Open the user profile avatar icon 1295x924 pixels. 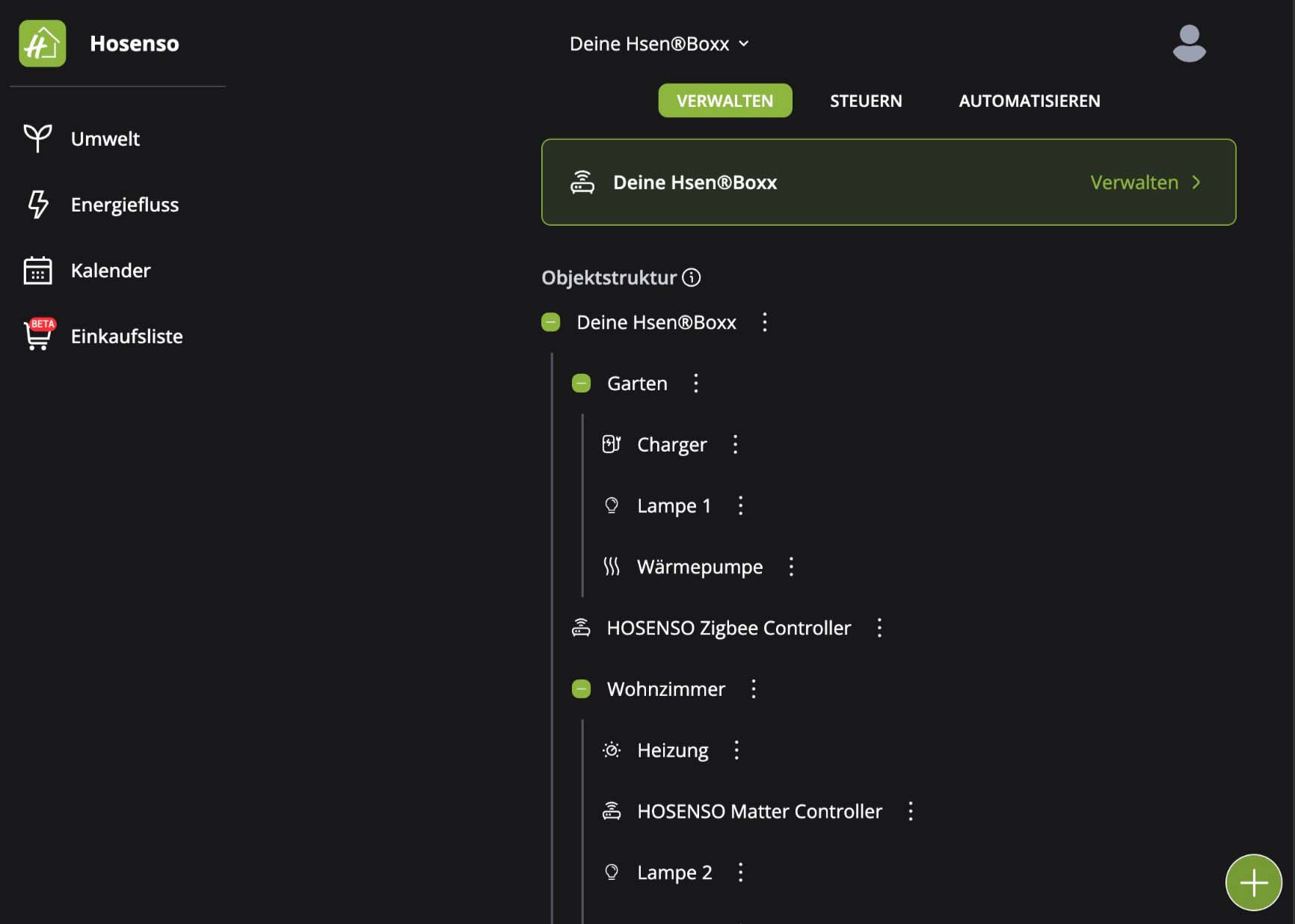[1189, 43]
